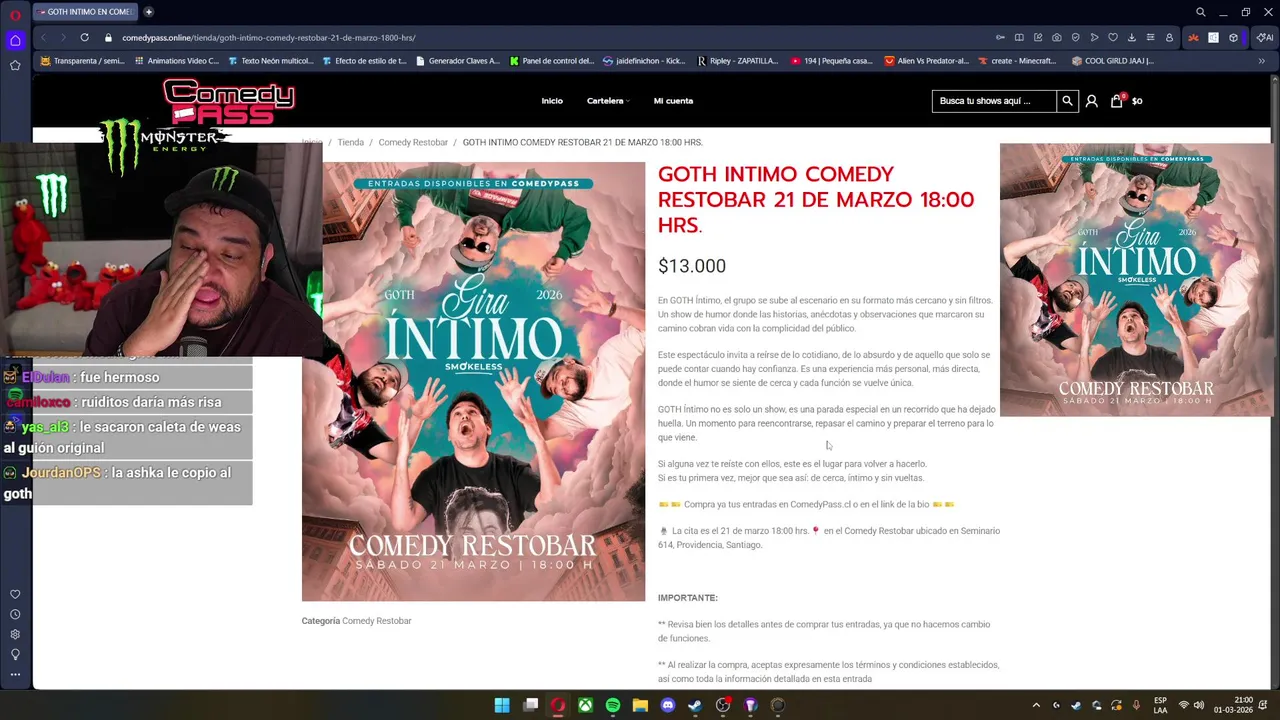Open the sidebar heart icon

[15, 595]
